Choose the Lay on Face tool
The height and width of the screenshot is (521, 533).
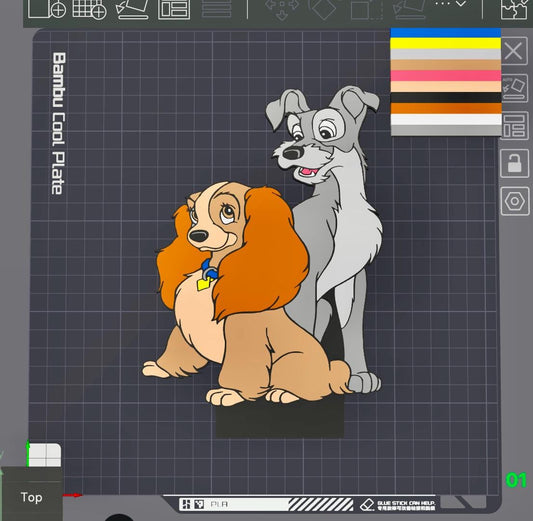(x=409, y=10)
